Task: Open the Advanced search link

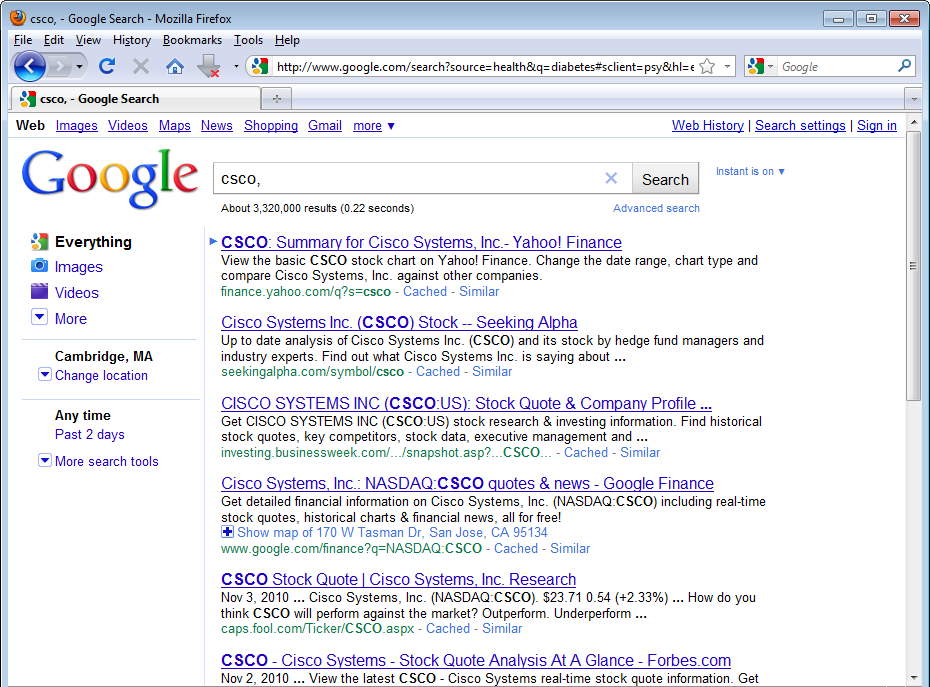Action: 656,208
